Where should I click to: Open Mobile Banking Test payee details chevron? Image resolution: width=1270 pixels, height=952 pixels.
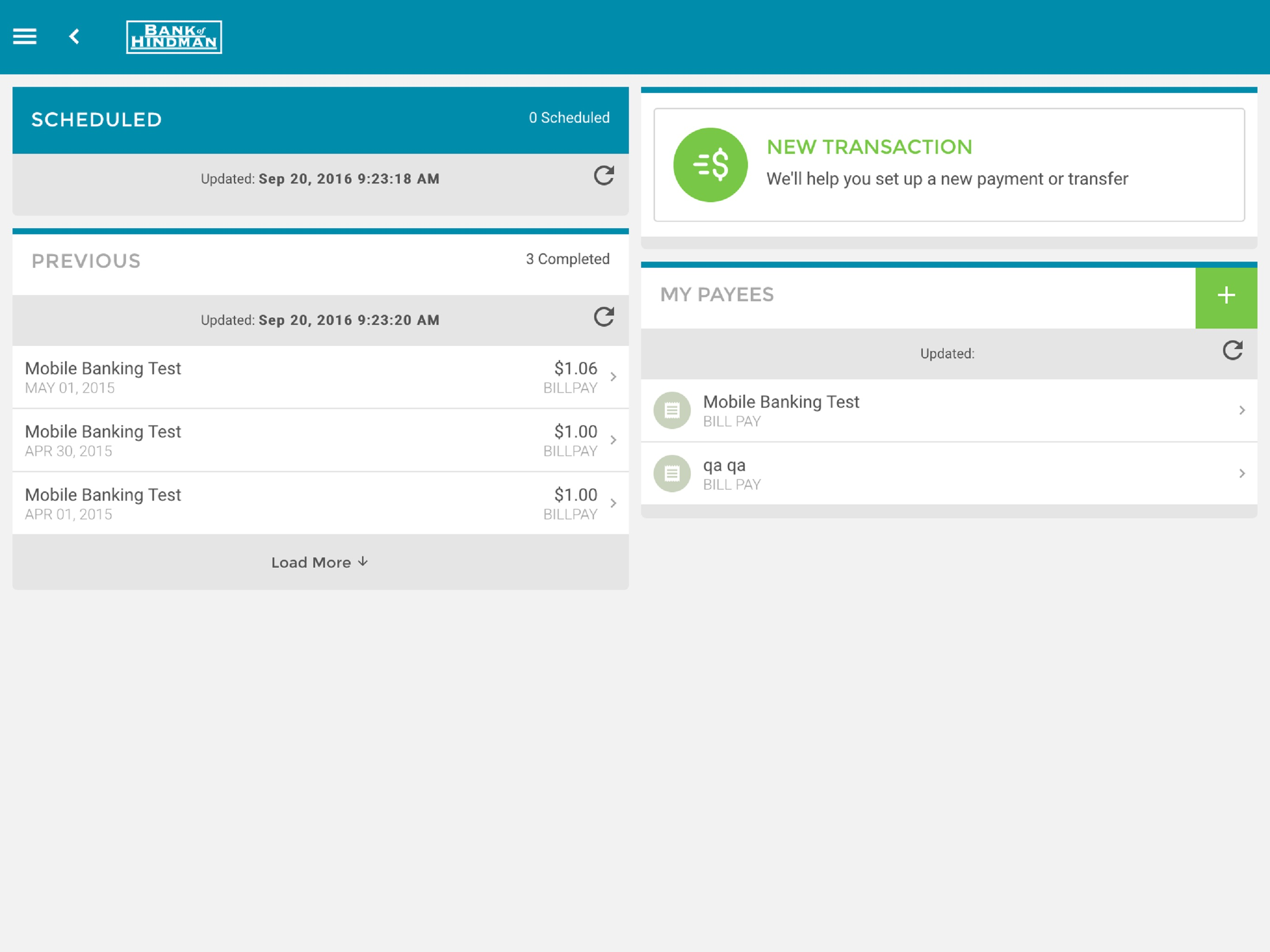point(1242,410)
